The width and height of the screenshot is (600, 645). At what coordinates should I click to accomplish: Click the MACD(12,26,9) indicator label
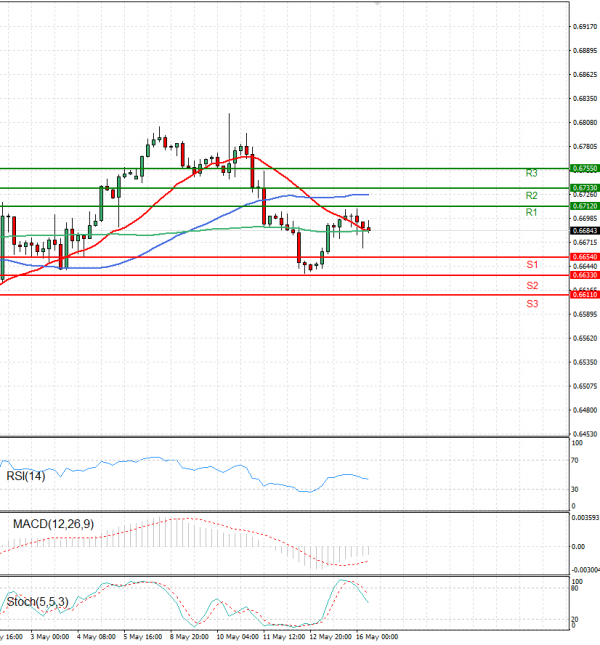(53, 524)
